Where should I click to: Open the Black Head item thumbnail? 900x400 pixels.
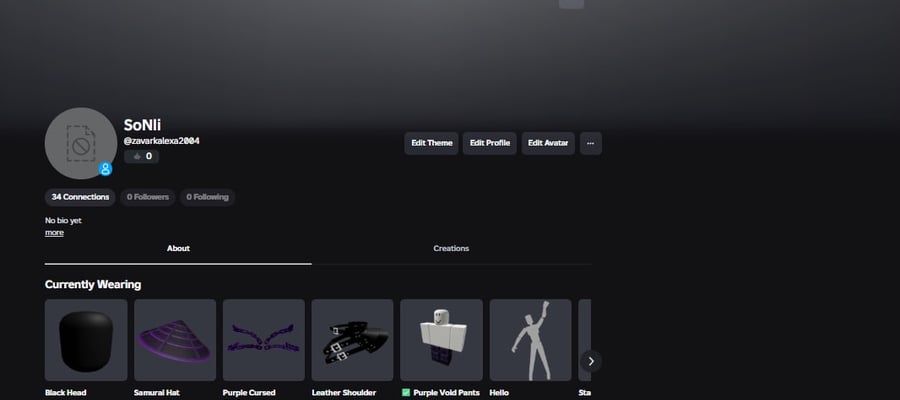tap(86, 340)
